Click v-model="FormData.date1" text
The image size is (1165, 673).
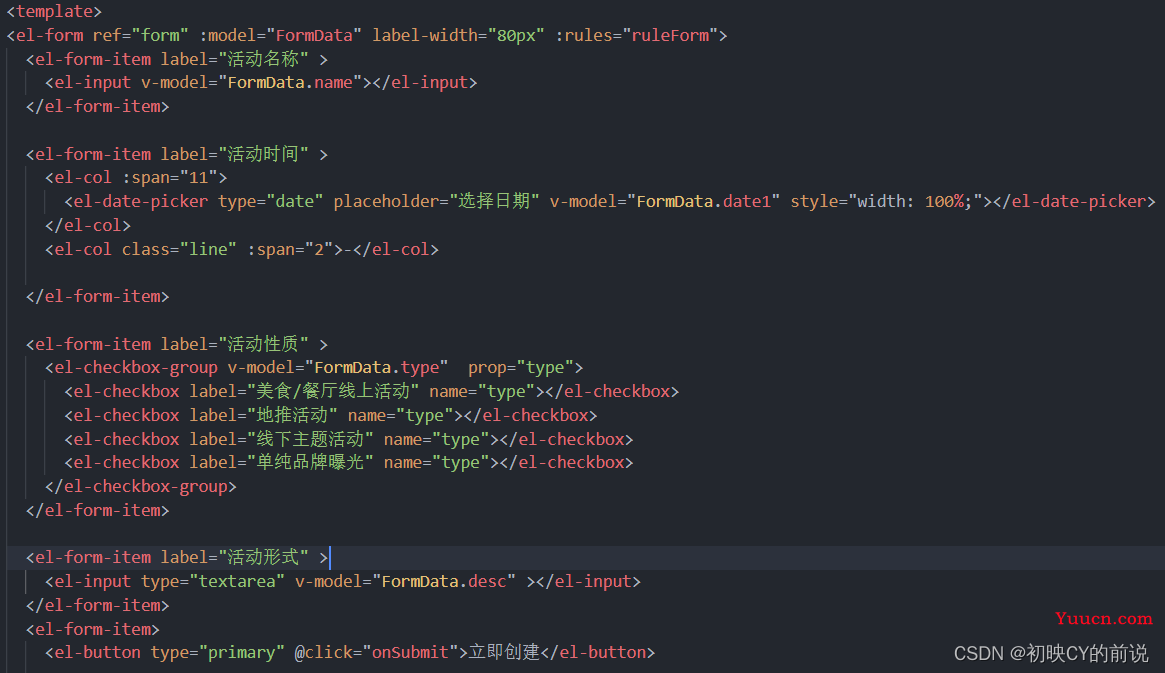[665, 201]
